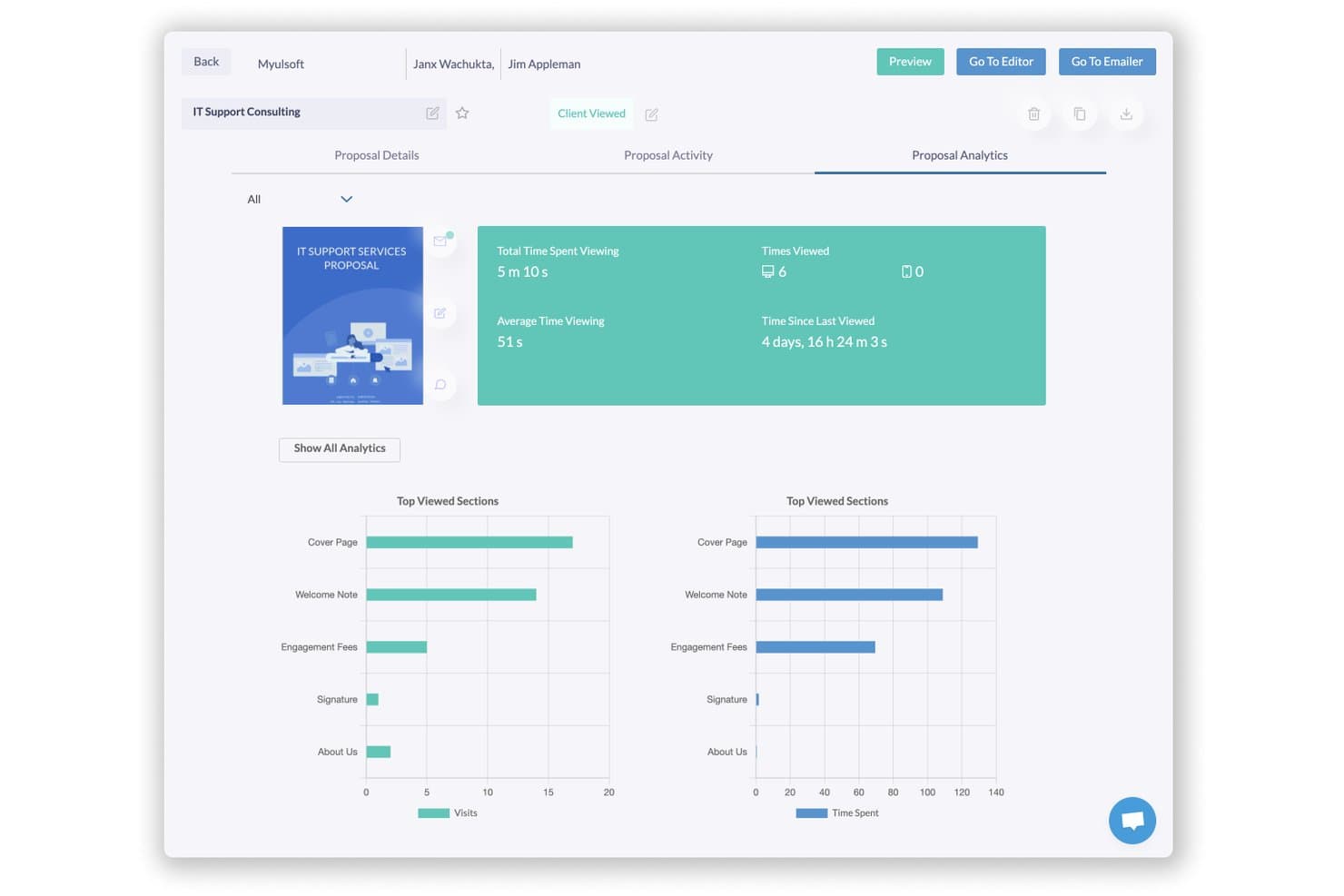Screen dimensions: 1344x896
Task: Switch to the Proposal Details tab
Action: [x=377, y=155]
